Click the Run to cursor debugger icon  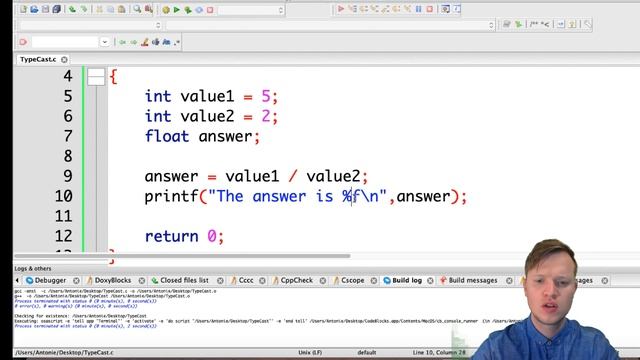tap(352, 9)
